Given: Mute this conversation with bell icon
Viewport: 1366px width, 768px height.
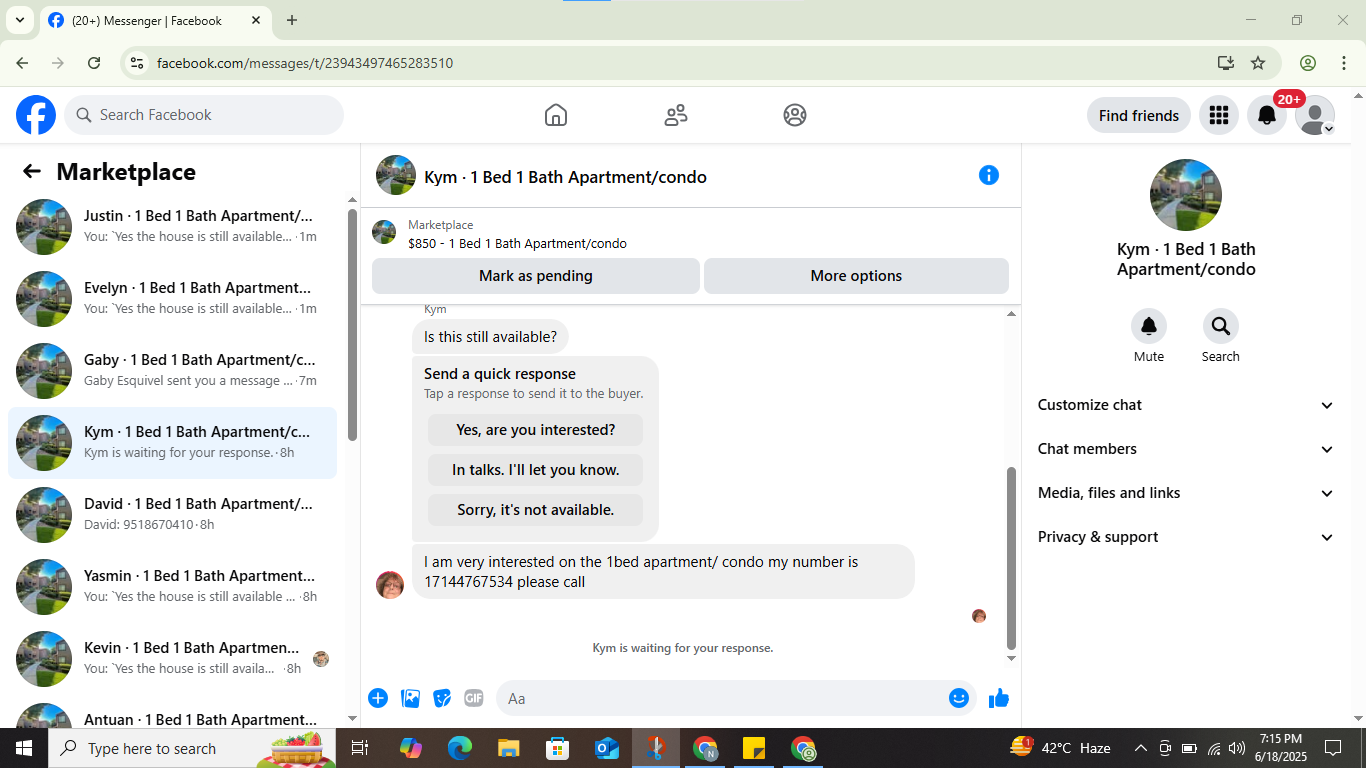Looking at the screenshot, I should [1149, 326].
